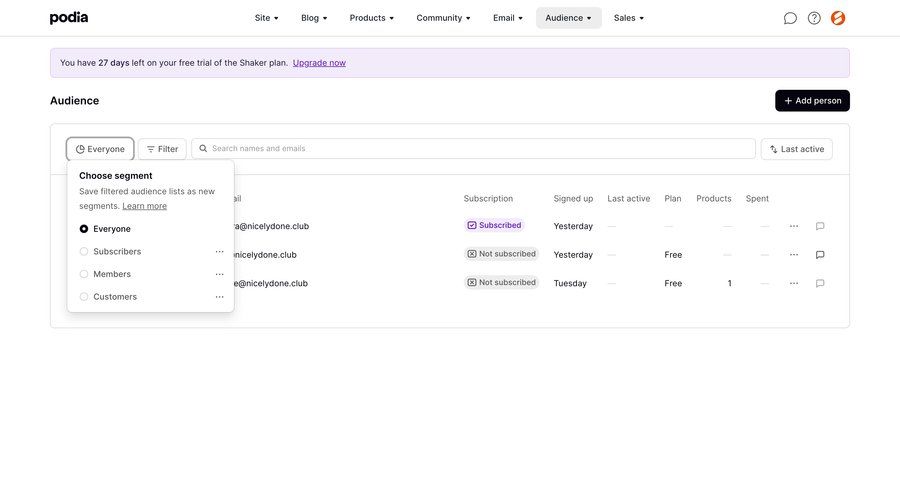Open row actions for the Subscribed person

[x=794, y=226]
